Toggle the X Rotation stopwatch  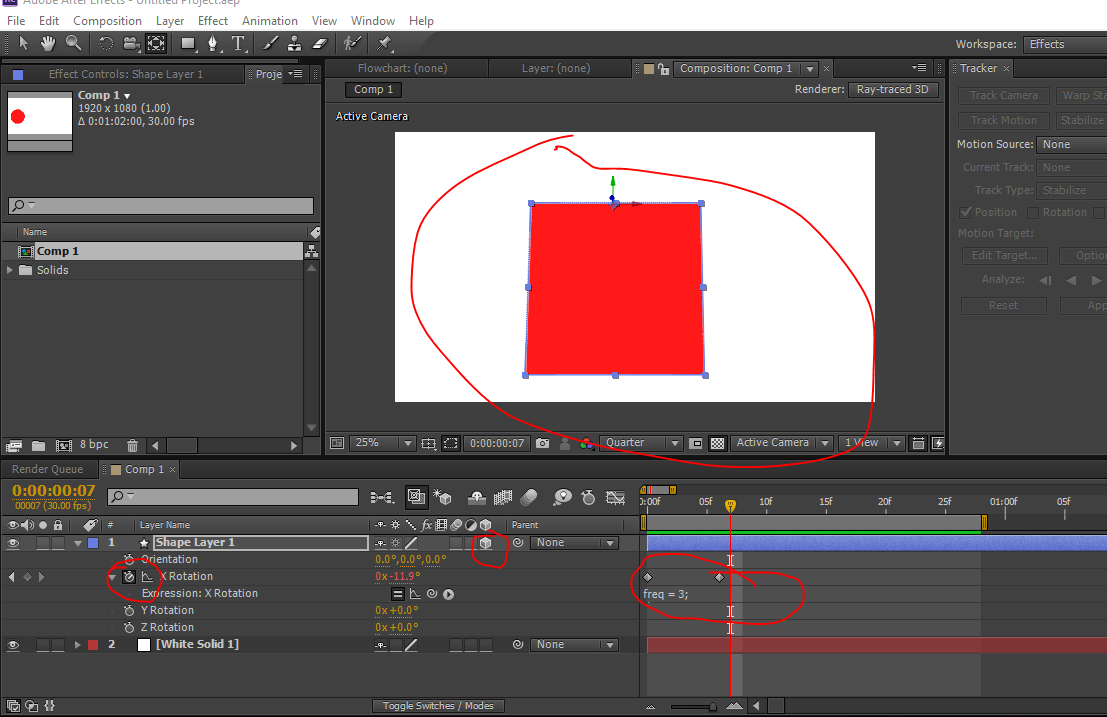pyautogui.click(x=129, y=577)
